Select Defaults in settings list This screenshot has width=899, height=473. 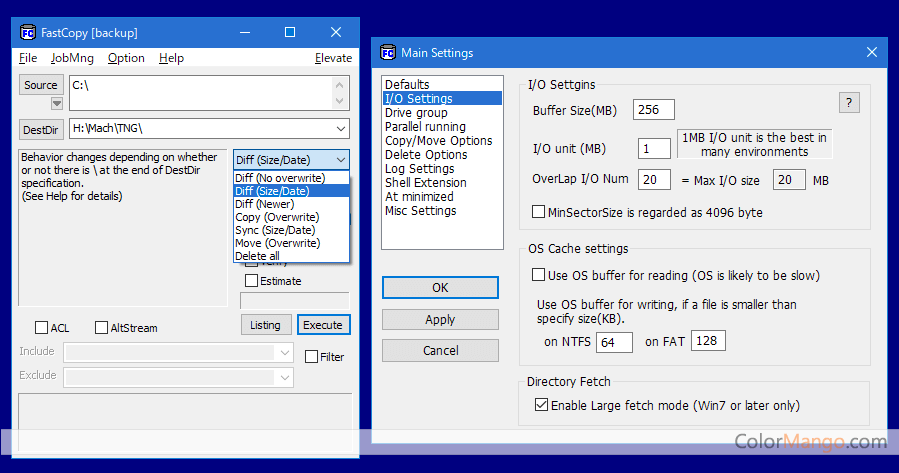tap(442, 84)
